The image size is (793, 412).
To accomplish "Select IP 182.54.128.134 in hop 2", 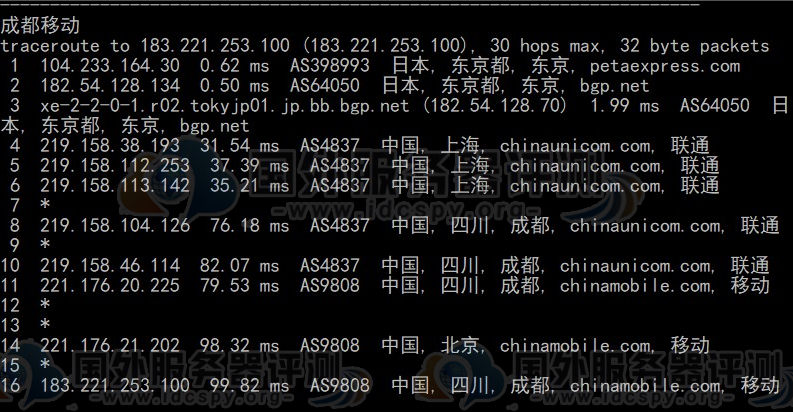I will coord(110,85).
